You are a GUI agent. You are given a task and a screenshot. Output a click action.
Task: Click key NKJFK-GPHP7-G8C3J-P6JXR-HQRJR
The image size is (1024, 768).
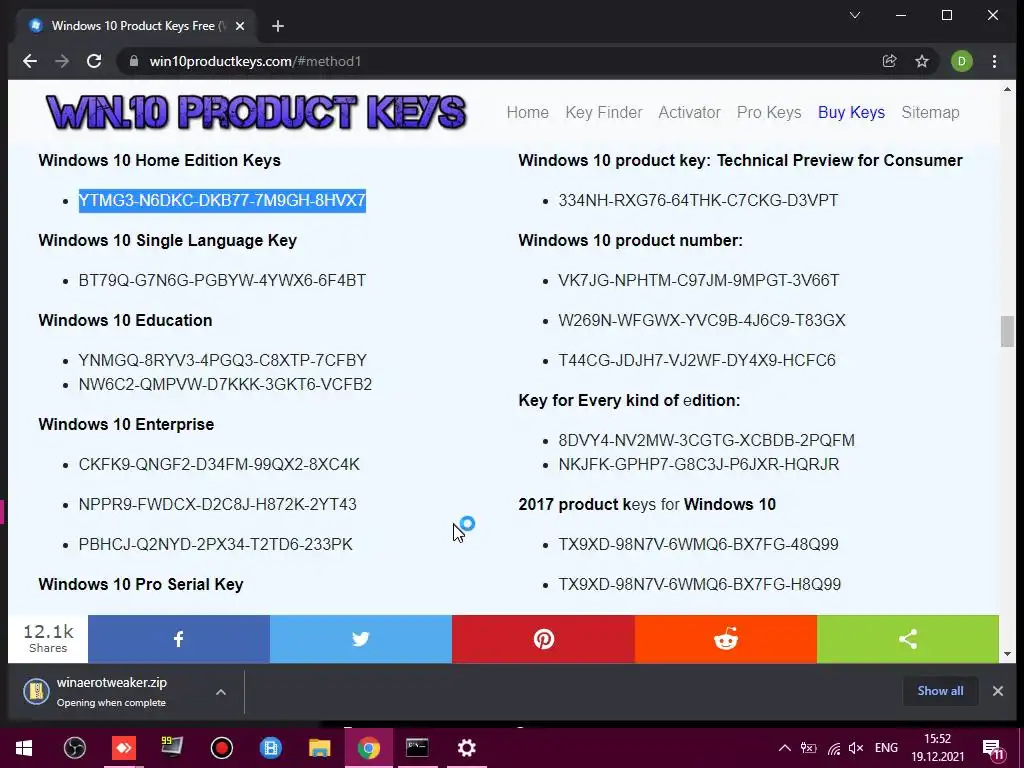[x=699, y=464]
